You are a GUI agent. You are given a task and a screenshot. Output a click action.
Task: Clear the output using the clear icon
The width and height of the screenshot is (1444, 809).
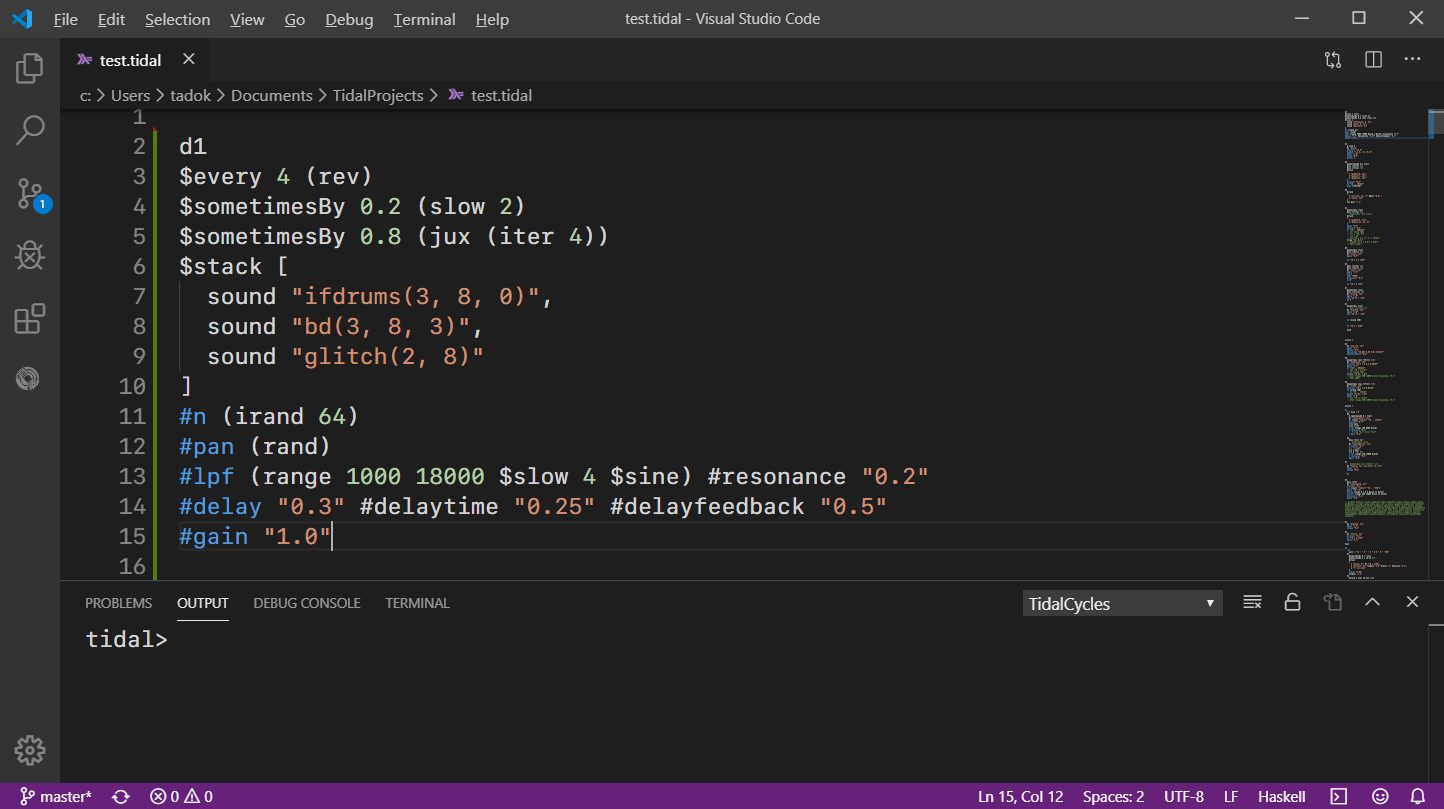click(1252, 602)
